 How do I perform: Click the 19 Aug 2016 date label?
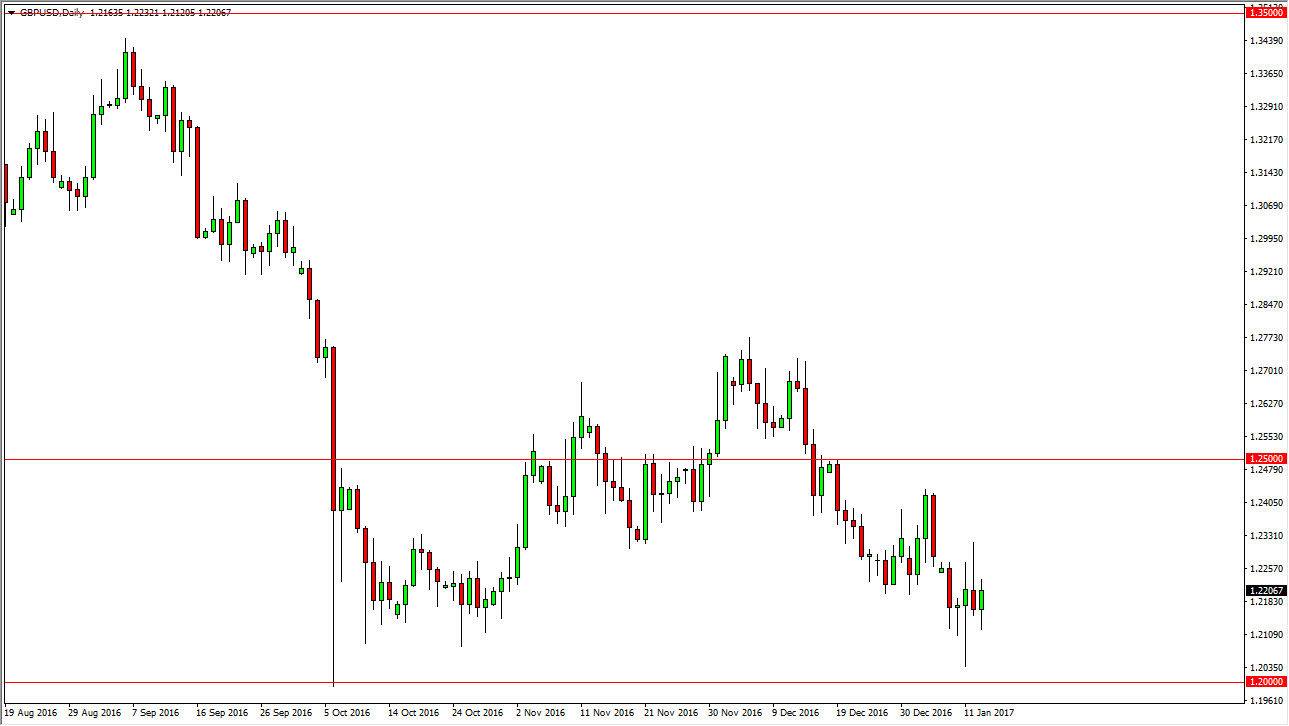[x=29, y=714]
